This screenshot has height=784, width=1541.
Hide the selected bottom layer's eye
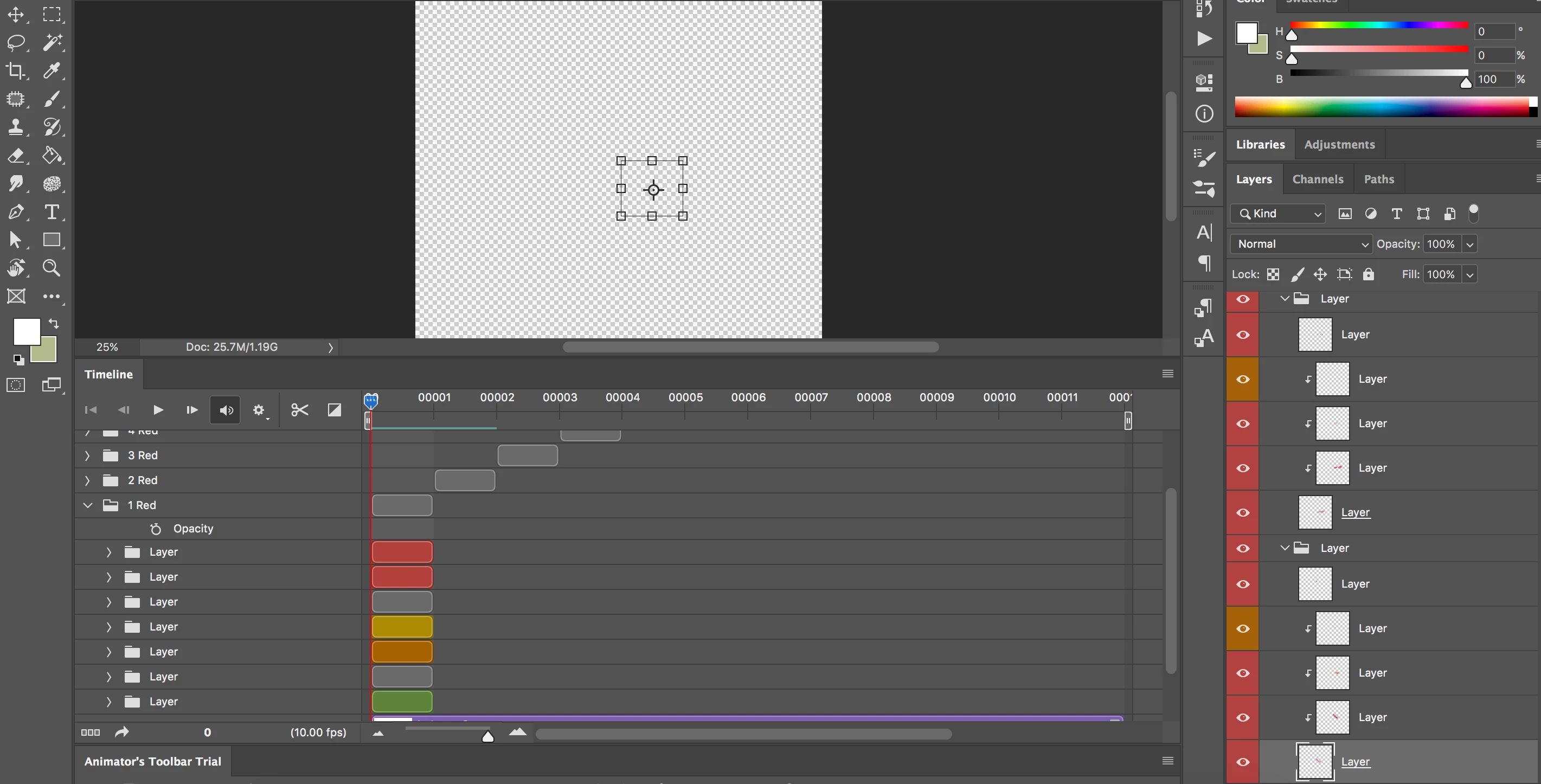coord(1242,761)
